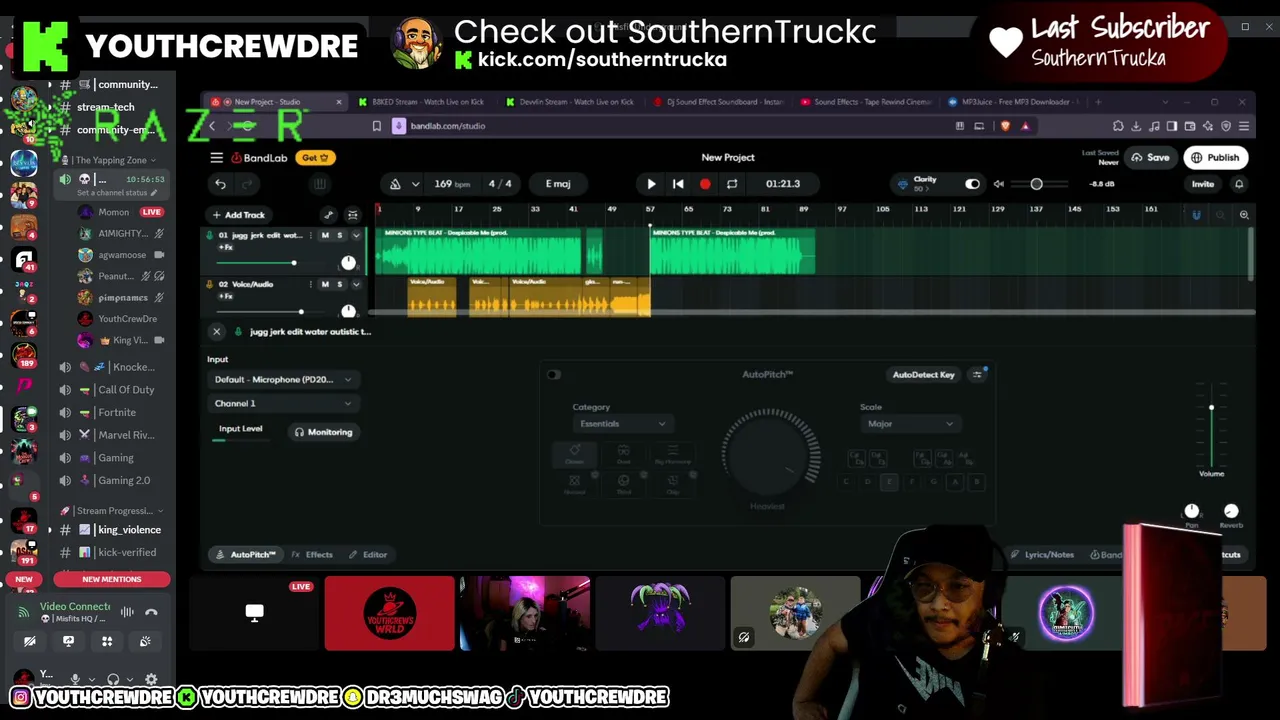This screenshot has width=1280, height=720.
Task: Click the undo arrow in BandLab
Action: (220, 184)
